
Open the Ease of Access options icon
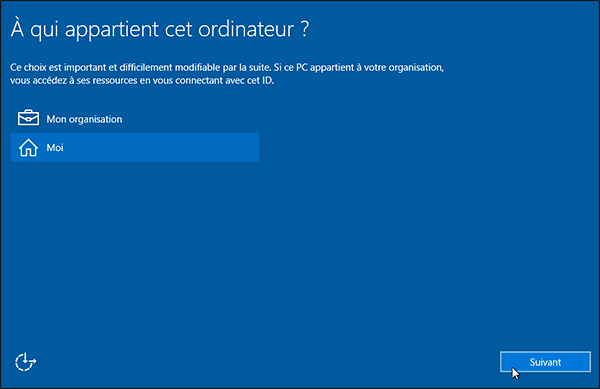[x=25, y=362]
